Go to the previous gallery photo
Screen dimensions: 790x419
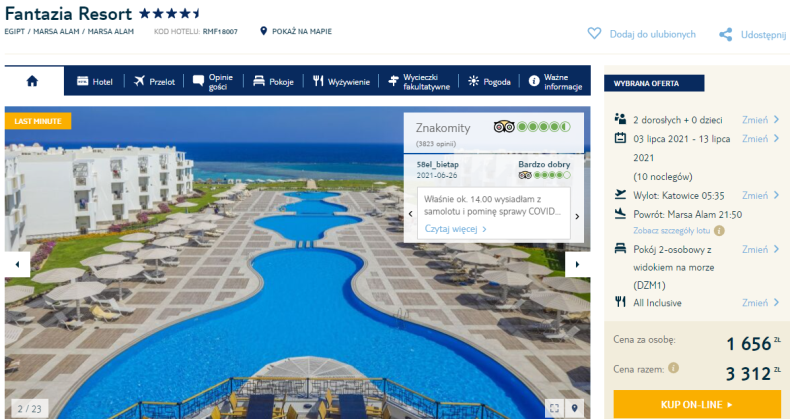[17, 264]
